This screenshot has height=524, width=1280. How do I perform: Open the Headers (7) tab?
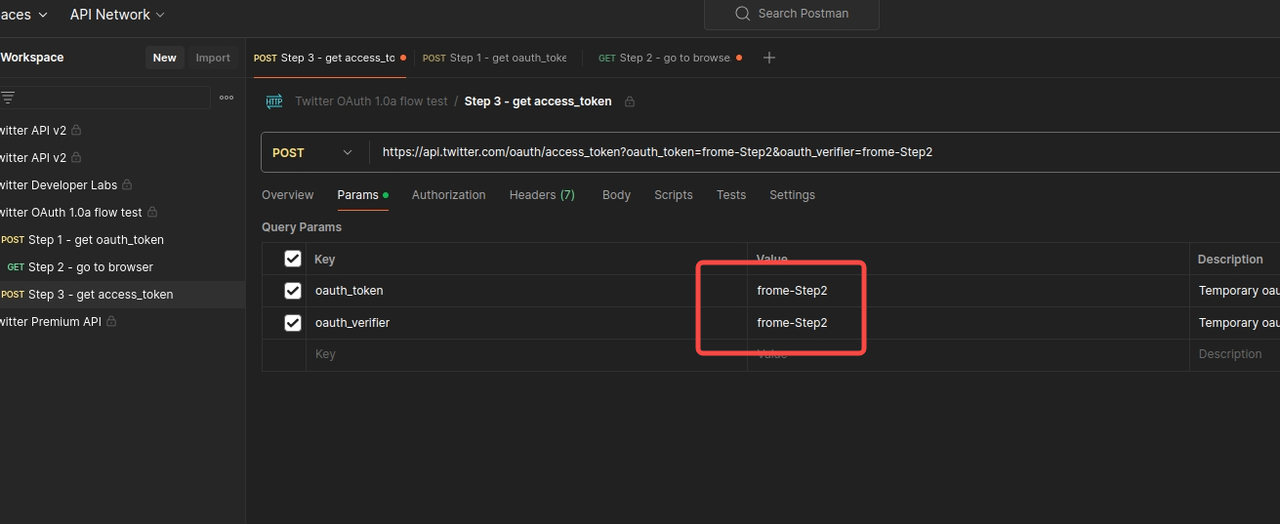click(542, 195)
